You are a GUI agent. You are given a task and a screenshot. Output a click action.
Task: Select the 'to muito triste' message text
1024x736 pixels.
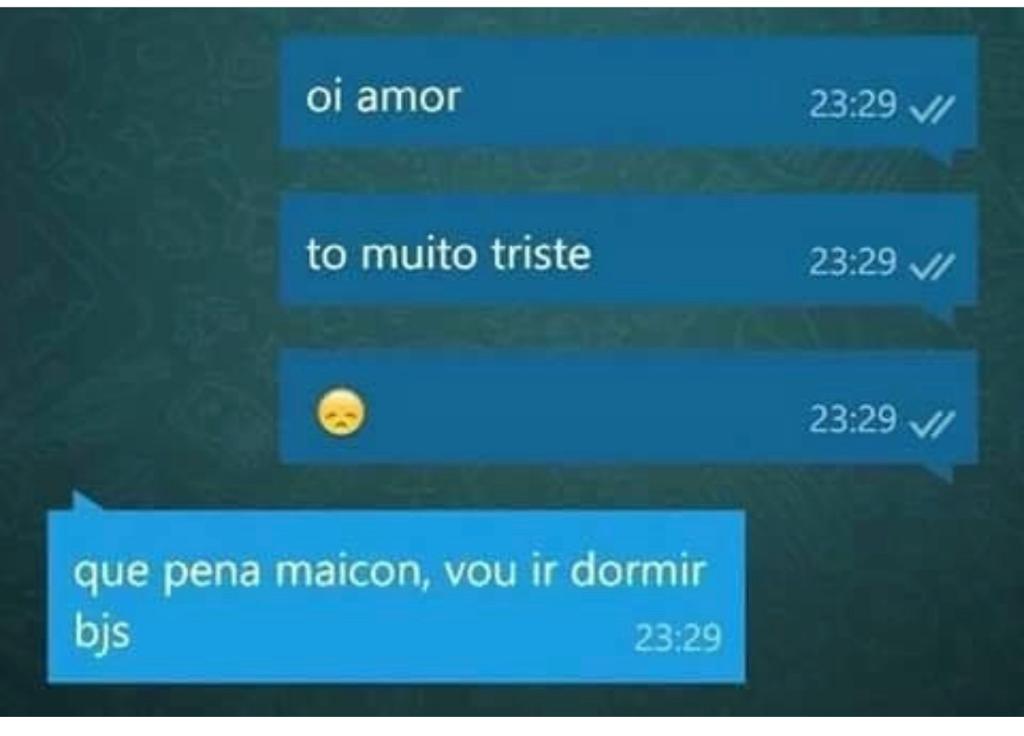pos(449,253)
